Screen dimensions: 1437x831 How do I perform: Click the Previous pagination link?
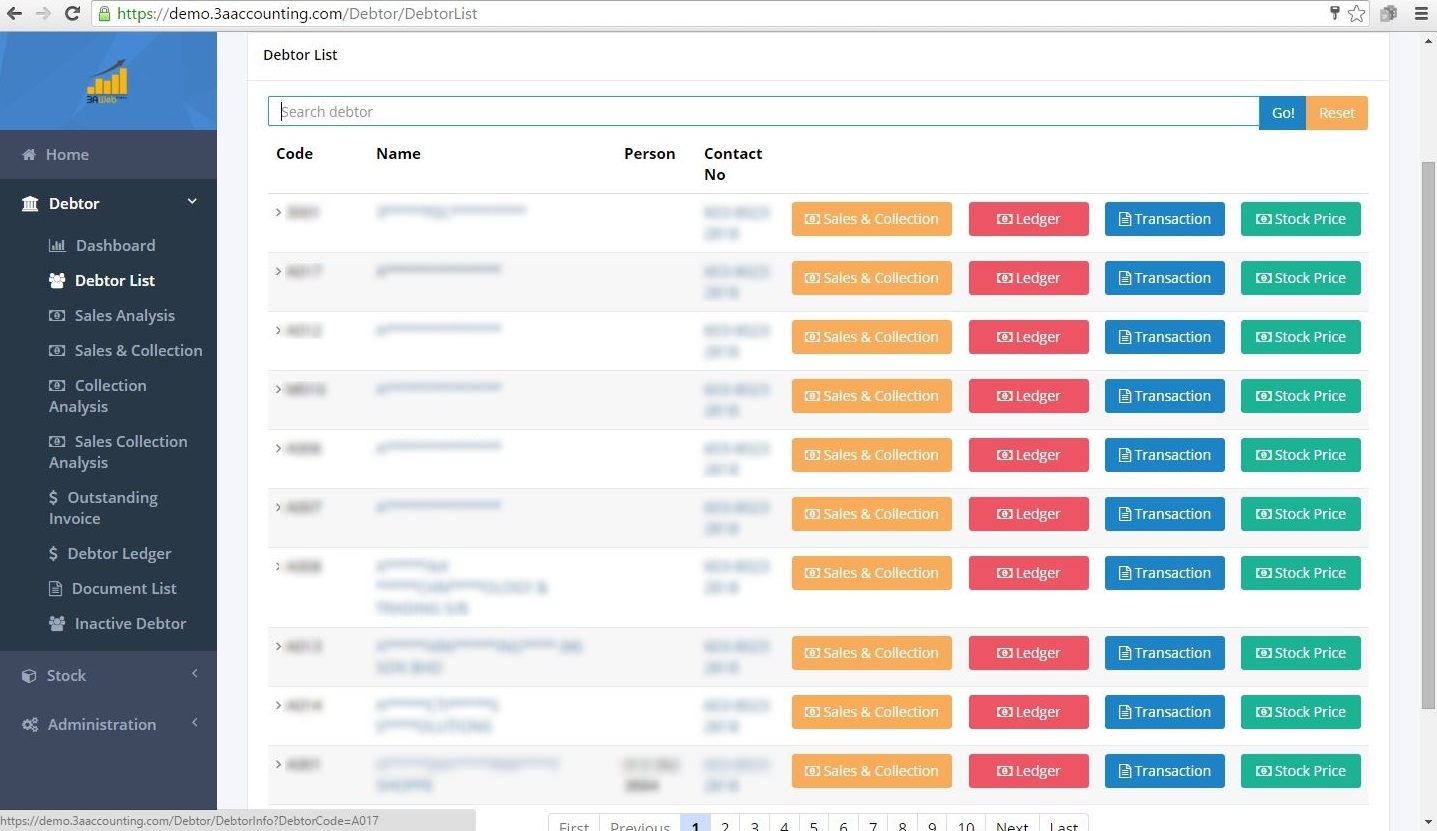640,822
